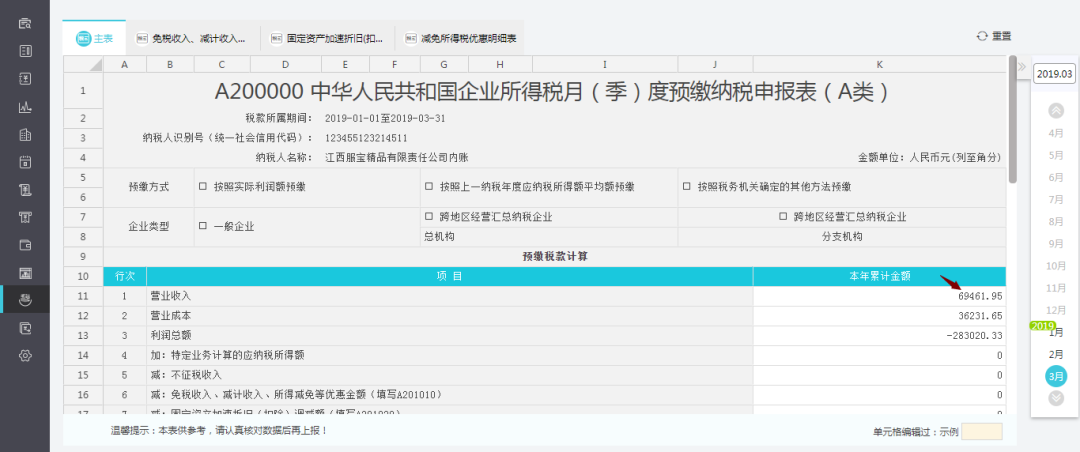
Task: Collapse the month panel with » arrow
Action: [x=1022, y=67]
